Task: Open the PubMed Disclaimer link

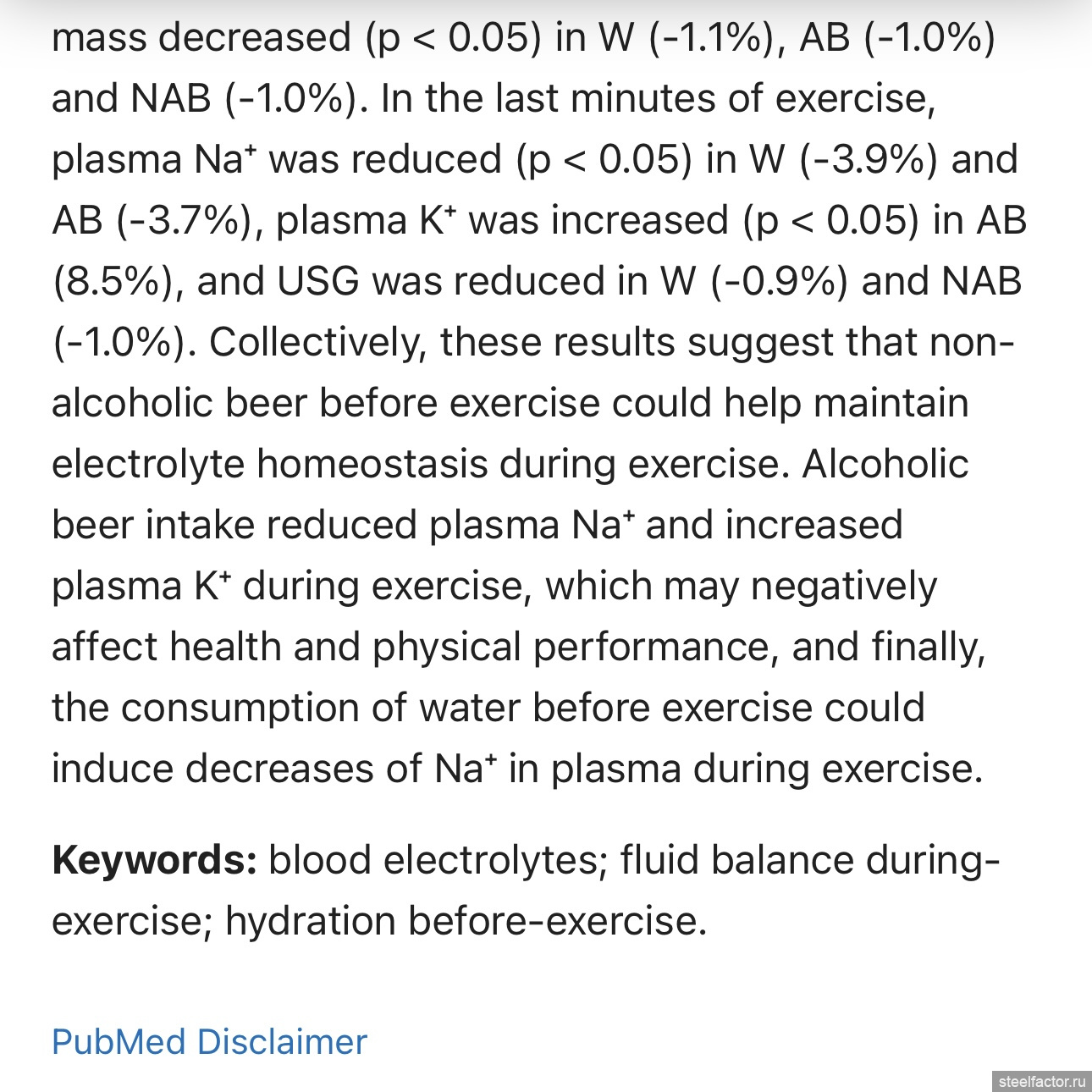Action: point(209,1041)
